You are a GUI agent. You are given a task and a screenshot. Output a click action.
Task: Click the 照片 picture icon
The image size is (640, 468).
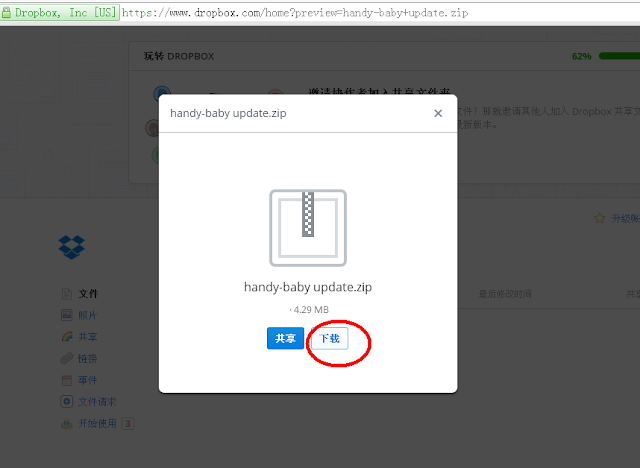pos(67,315)
